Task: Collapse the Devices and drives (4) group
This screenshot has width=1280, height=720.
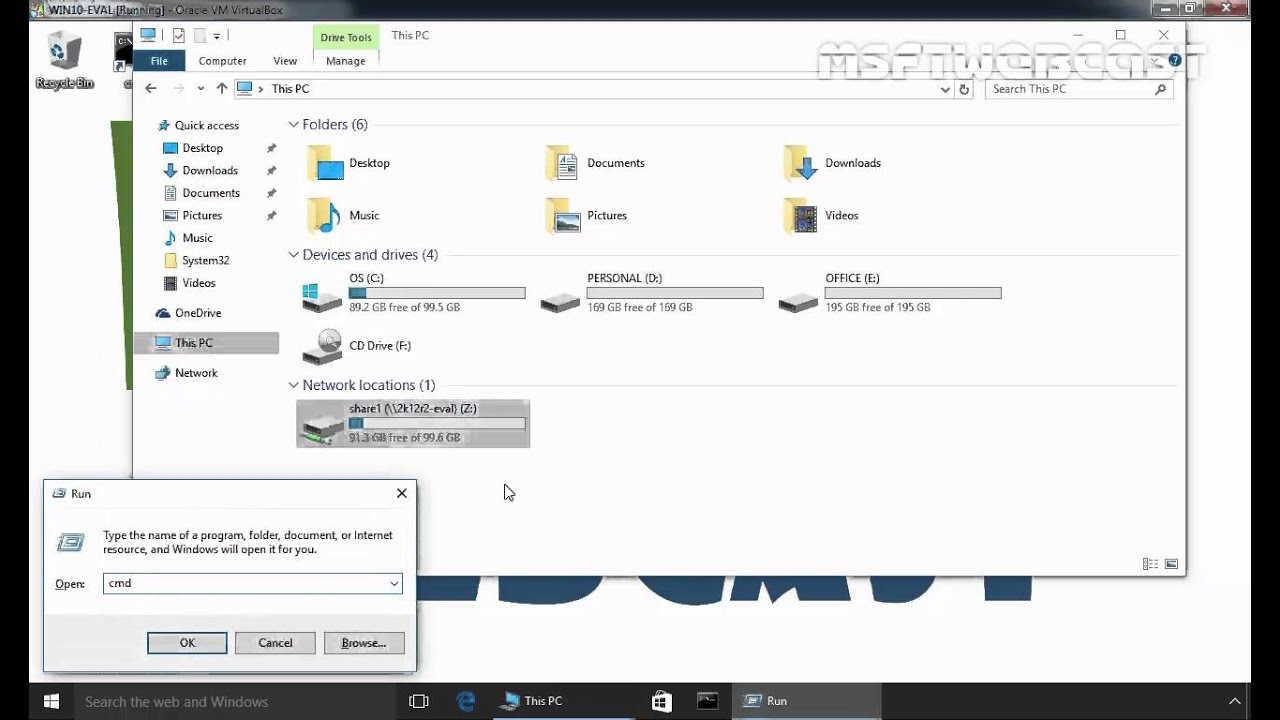Action: pos(293,254)
